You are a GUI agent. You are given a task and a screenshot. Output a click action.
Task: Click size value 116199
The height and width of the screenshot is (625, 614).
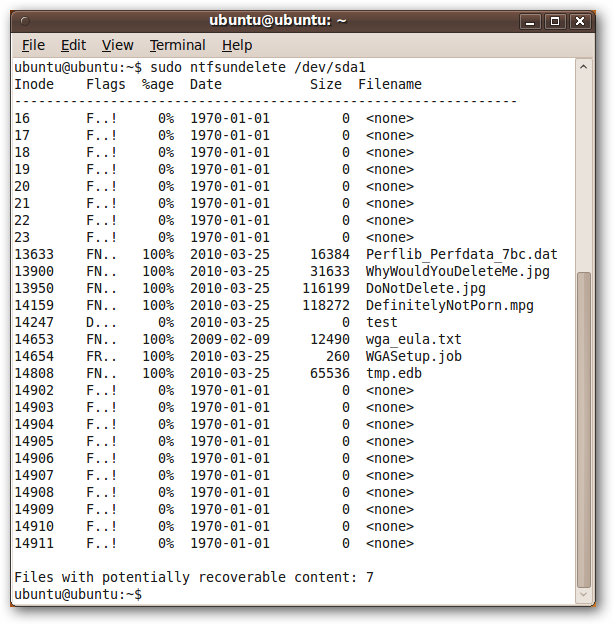pos(326,289)
